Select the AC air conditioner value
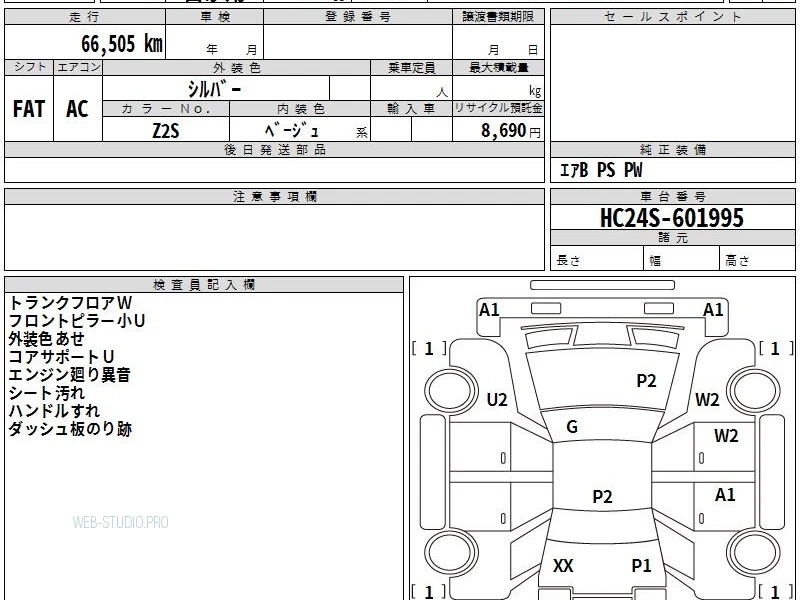 coord(78,109)
